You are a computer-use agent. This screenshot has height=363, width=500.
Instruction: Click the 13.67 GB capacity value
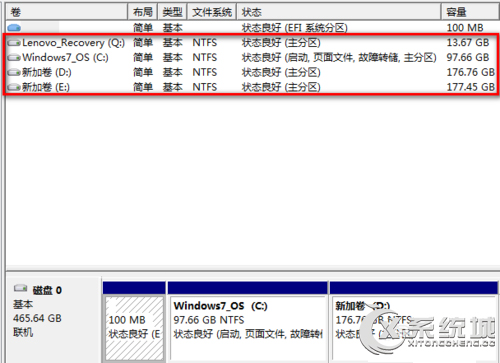[x=468, y=43]
